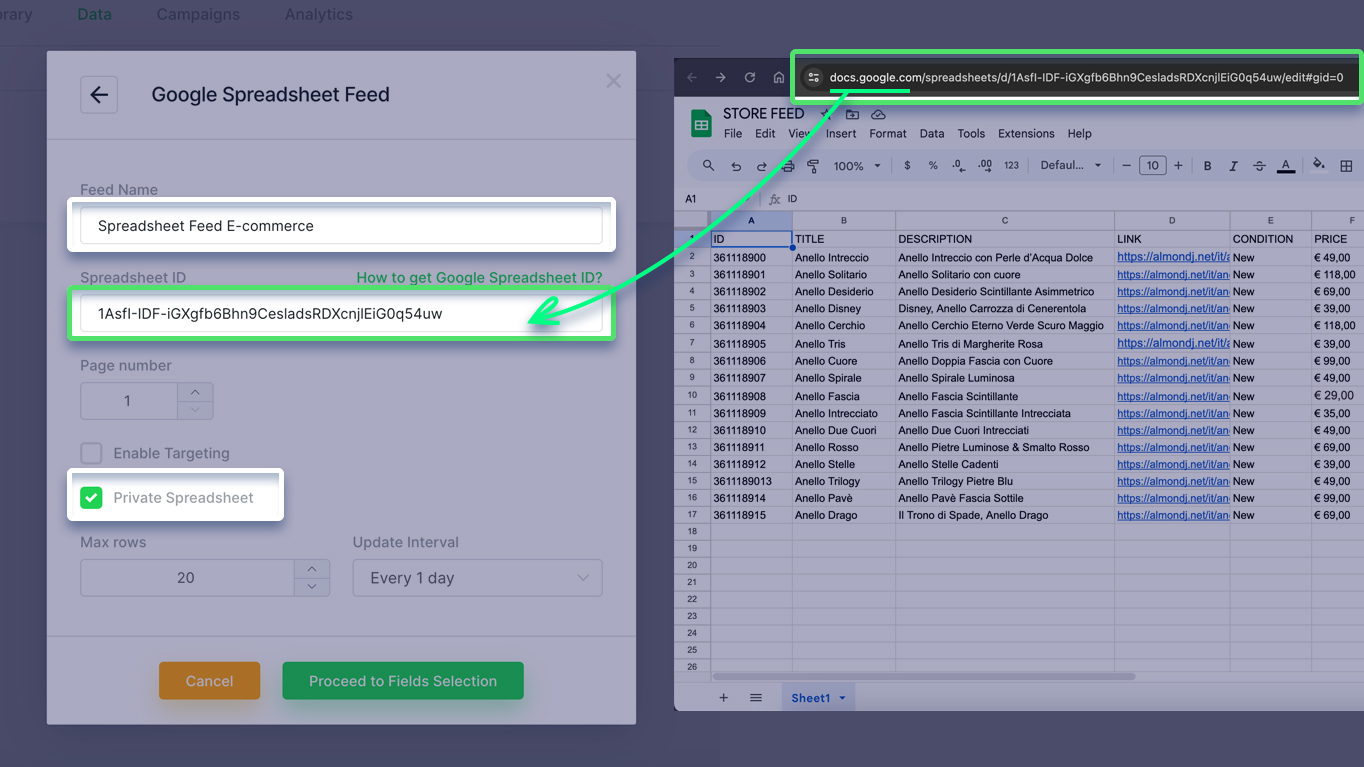Screen dimensions: 1364x767
Task: Increase decimal places
Action: click(985, 166)
